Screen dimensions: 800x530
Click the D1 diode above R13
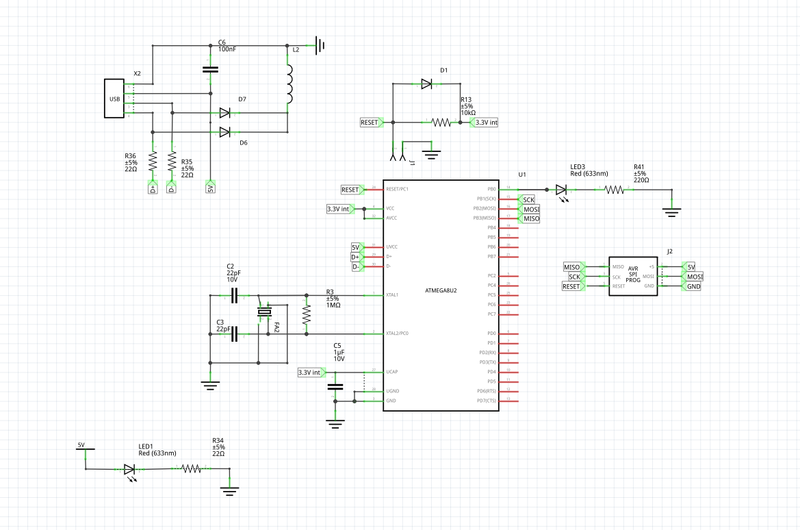pyautogui.click(x=427, y=85)
